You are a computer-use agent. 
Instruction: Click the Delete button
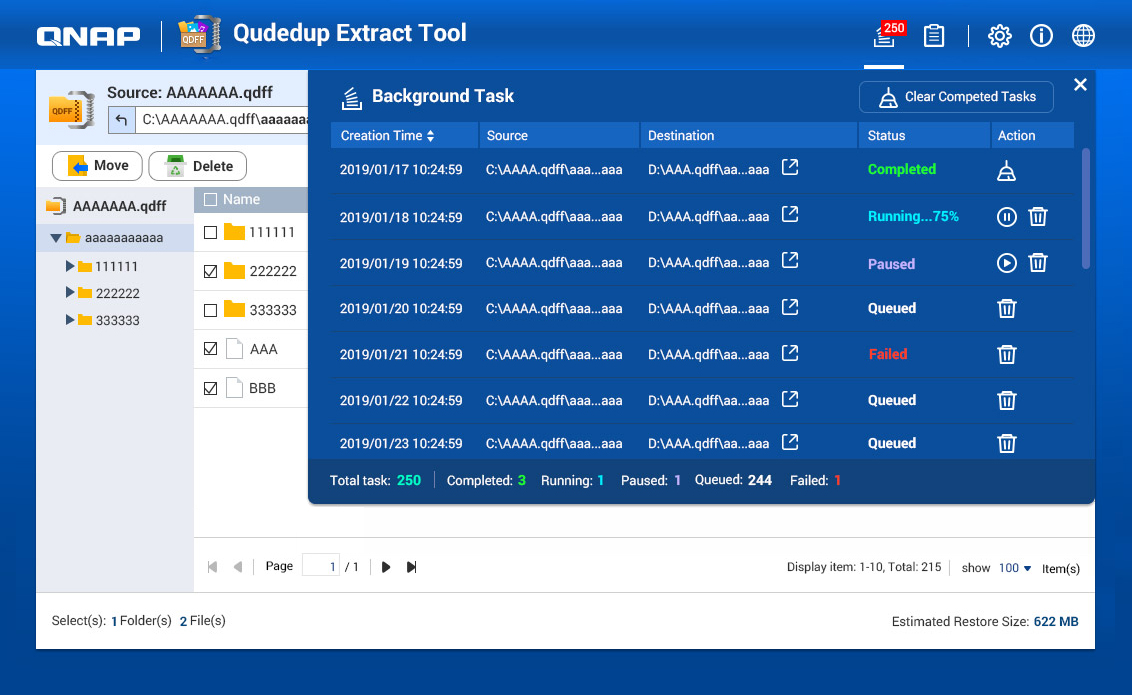197,166
